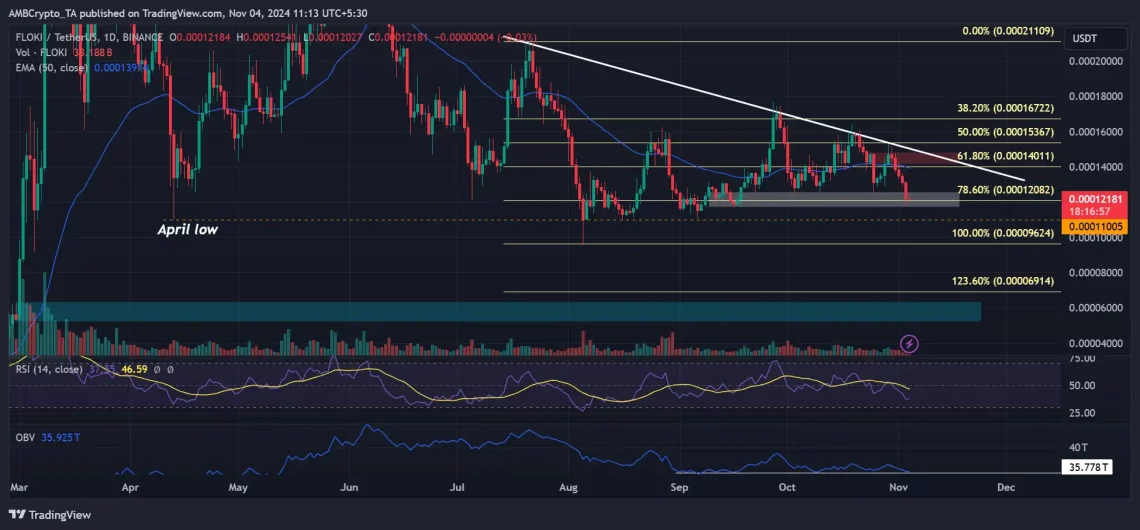
Task: Click the purple lightning bolt icon
Action: tap(909, 344)
